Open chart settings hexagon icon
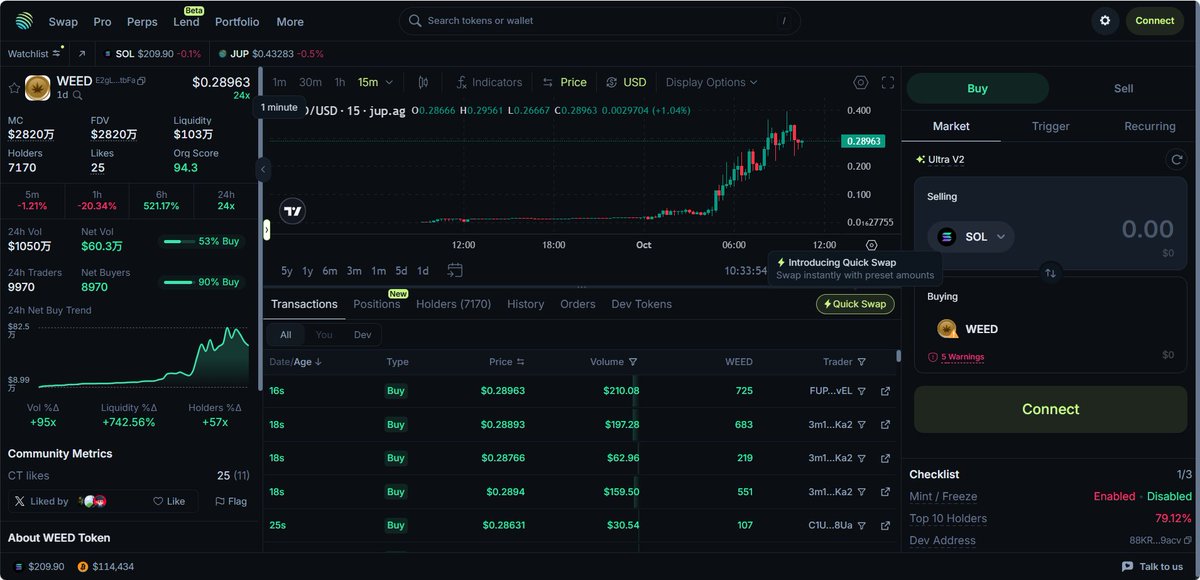This screenshot has height=580, width=1200. point(861,82)
